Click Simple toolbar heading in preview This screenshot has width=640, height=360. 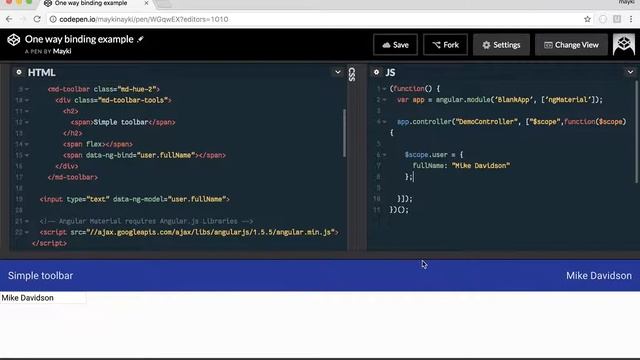pos(40,276)
